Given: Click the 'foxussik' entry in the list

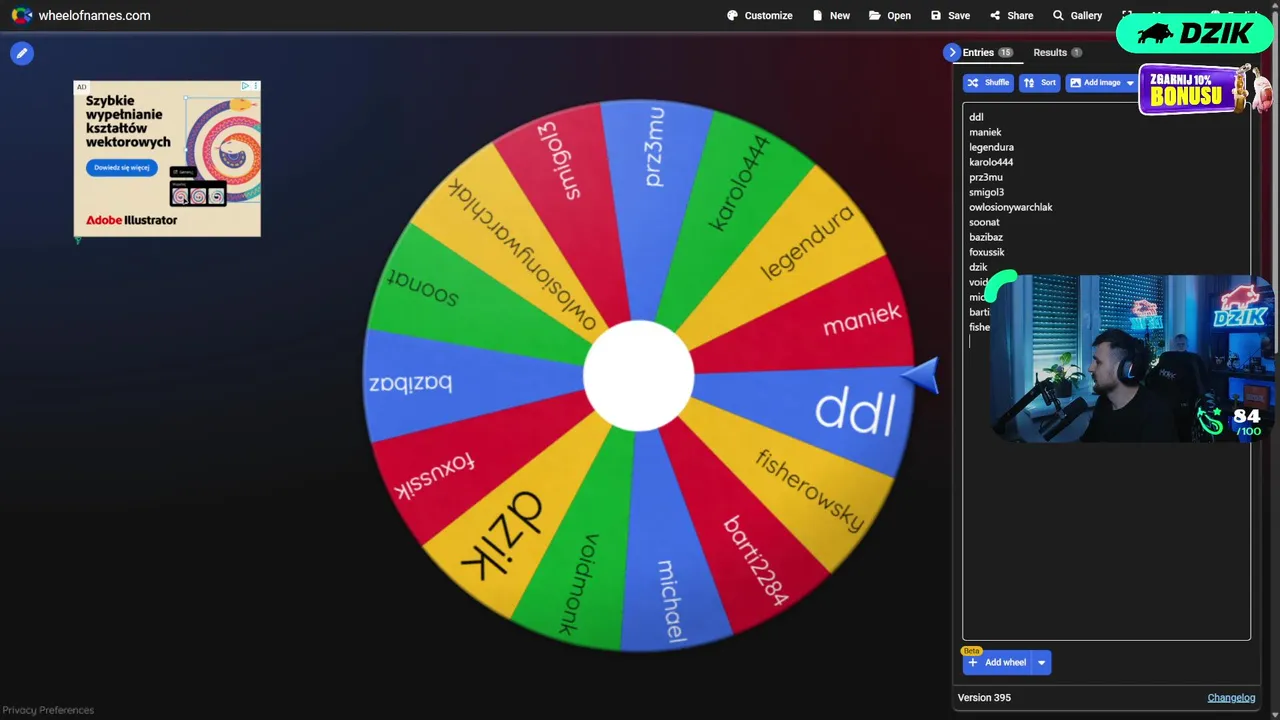Looking at the screenshot, I should [x=986, y=252].
